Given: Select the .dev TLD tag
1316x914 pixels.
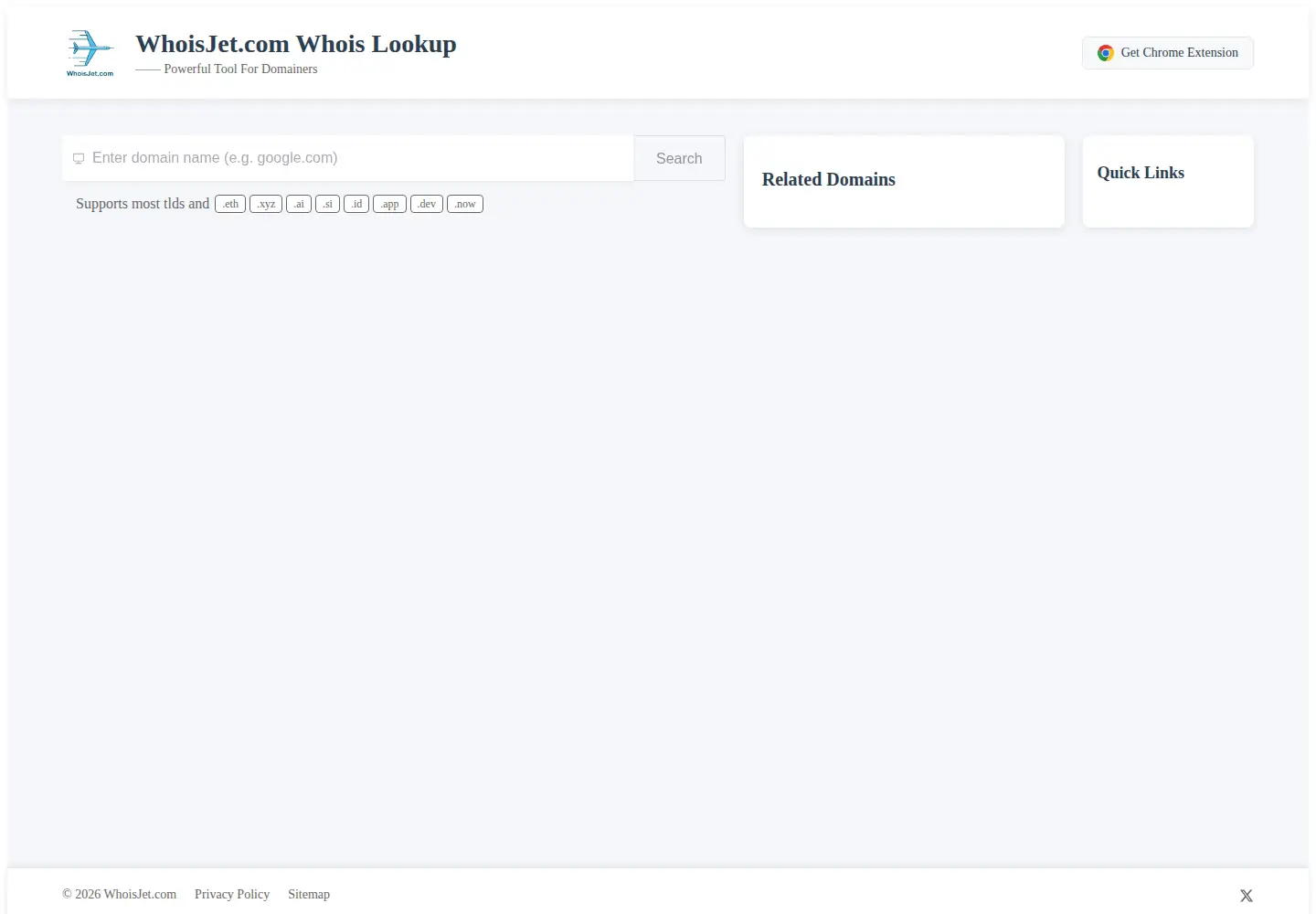Looking at the screenshot, I should (x=427, y=204).
